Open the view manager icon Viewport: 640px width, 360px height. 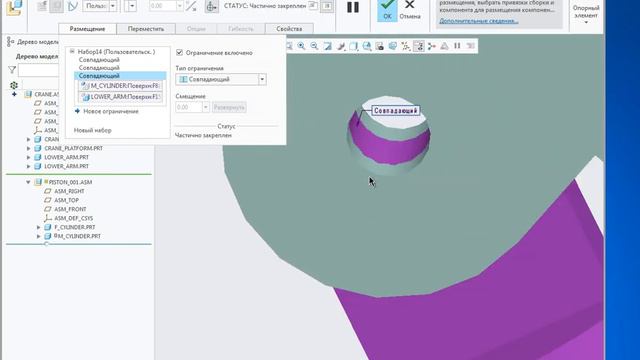[x=380, y=46]
